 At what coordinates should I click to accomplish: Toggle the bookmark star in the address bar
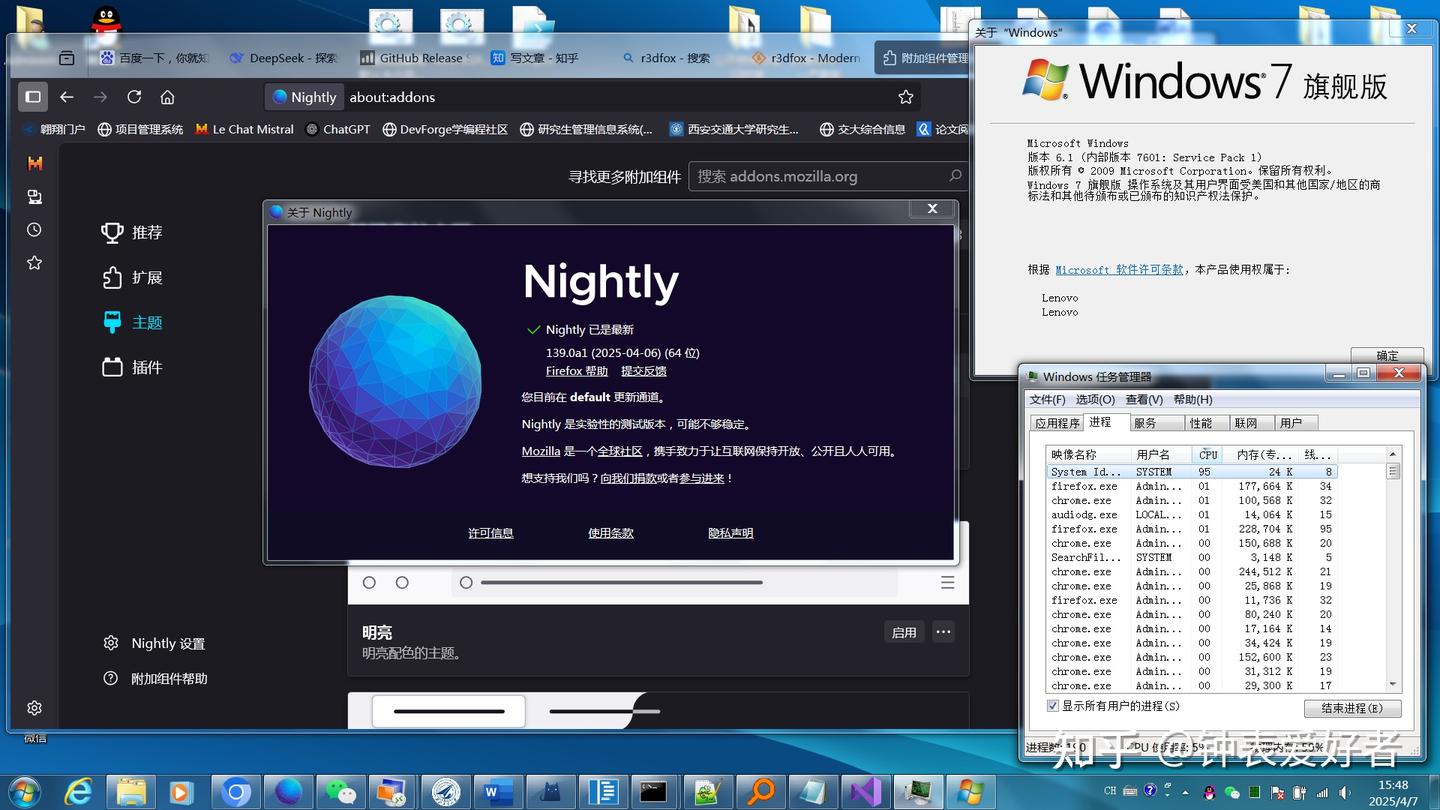pos(905,97)
